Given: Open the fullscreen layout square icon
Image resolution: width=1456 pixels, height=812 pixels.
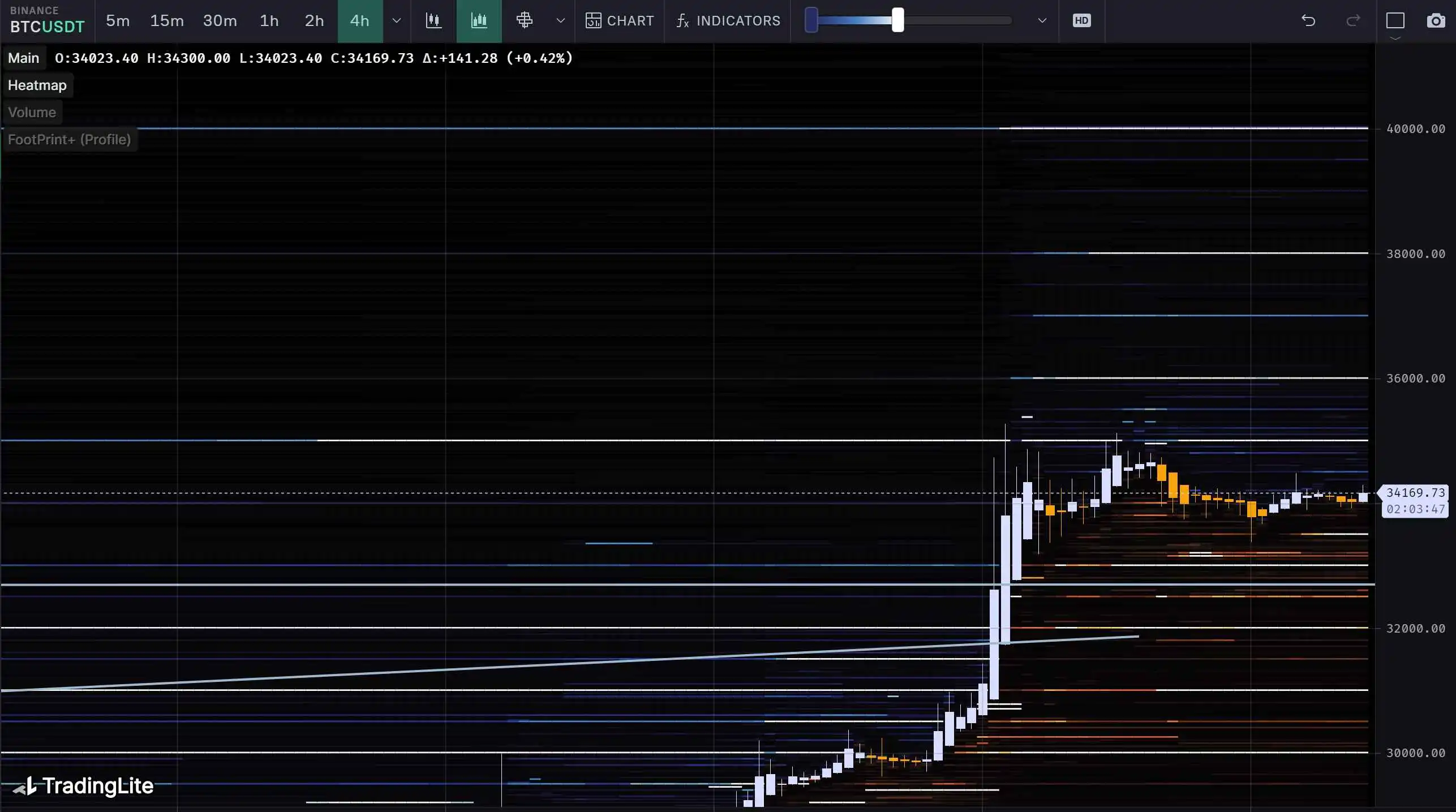Looking at the screenshot, I should click(1395, 21).
